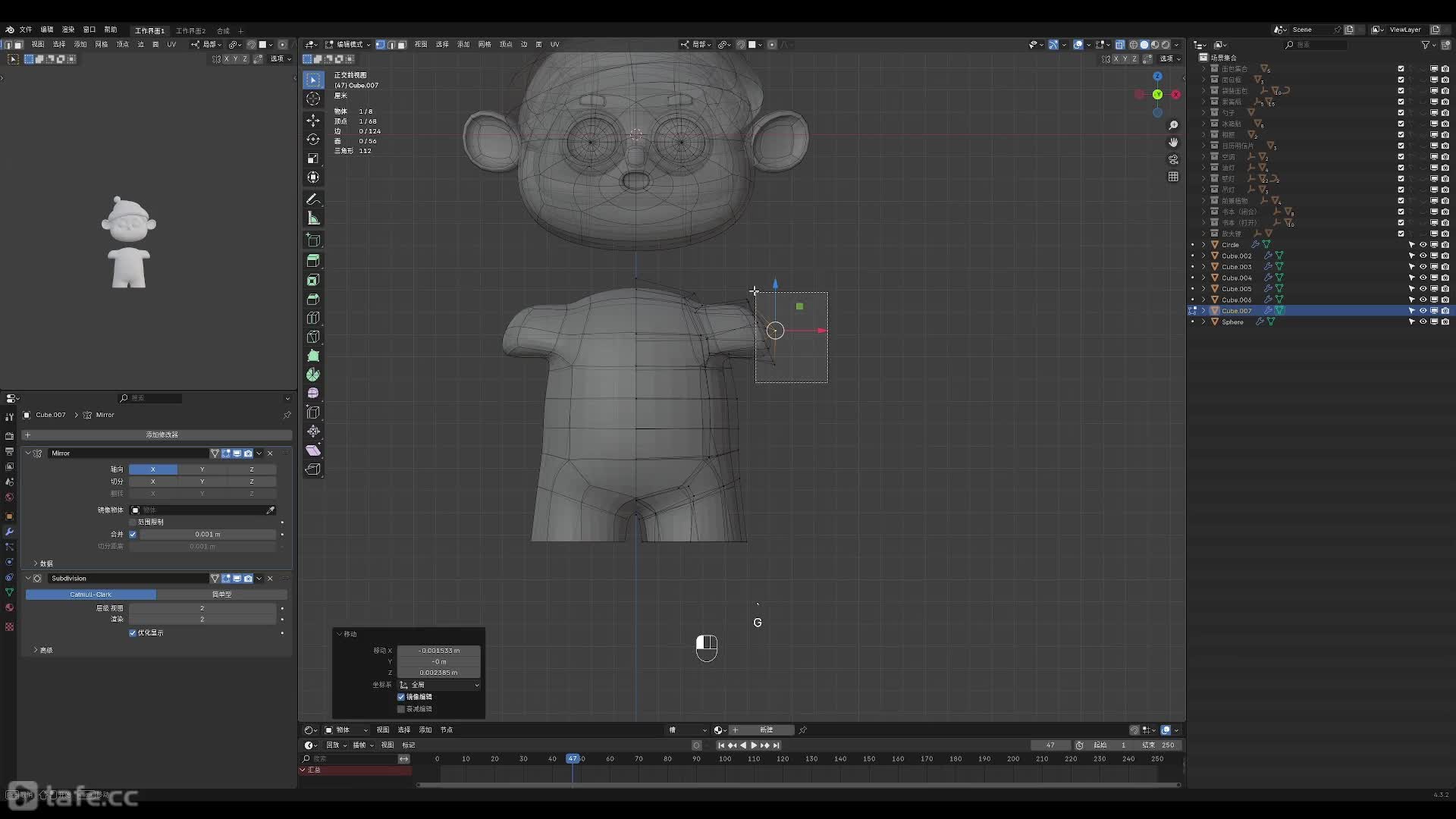Select the Rotate tool
This screenshot has height=819, width=1456.
point(312,140)
